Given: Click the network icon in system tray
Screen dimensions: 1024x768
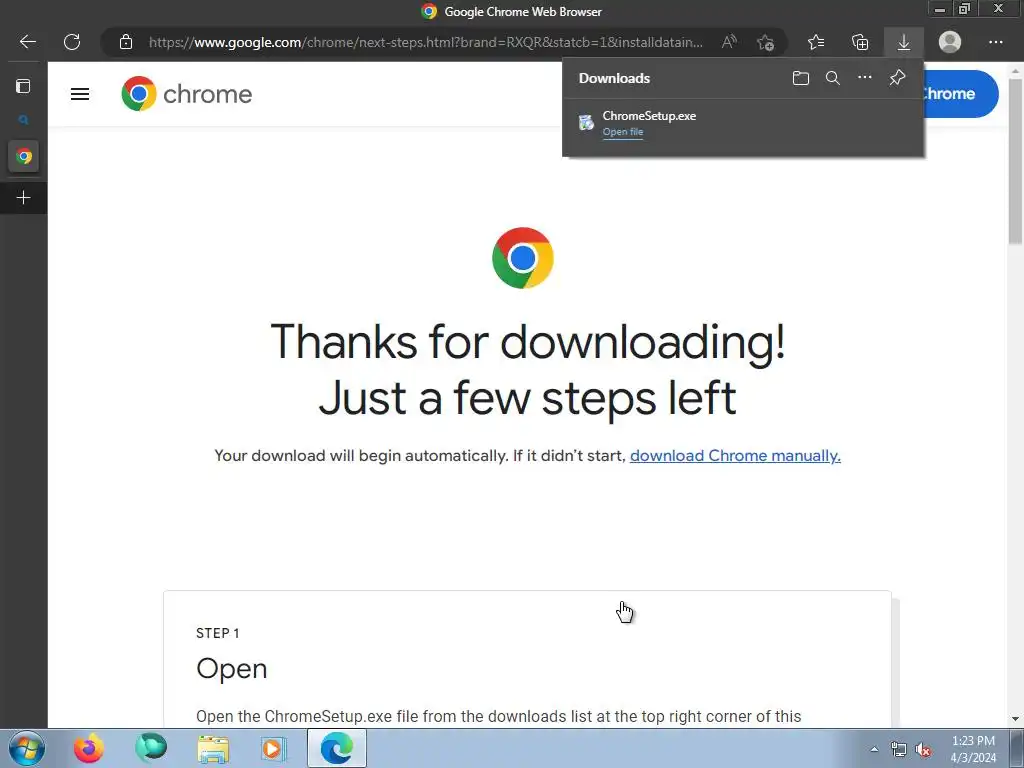Looking at the screenshot, I should click(899, 750).
